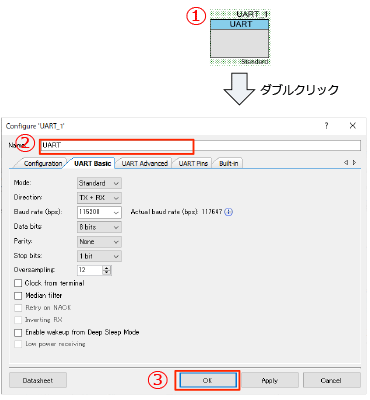The image size is (370, 400).
Task: Open the UART Advanced tab
Action: click(145, 163)
